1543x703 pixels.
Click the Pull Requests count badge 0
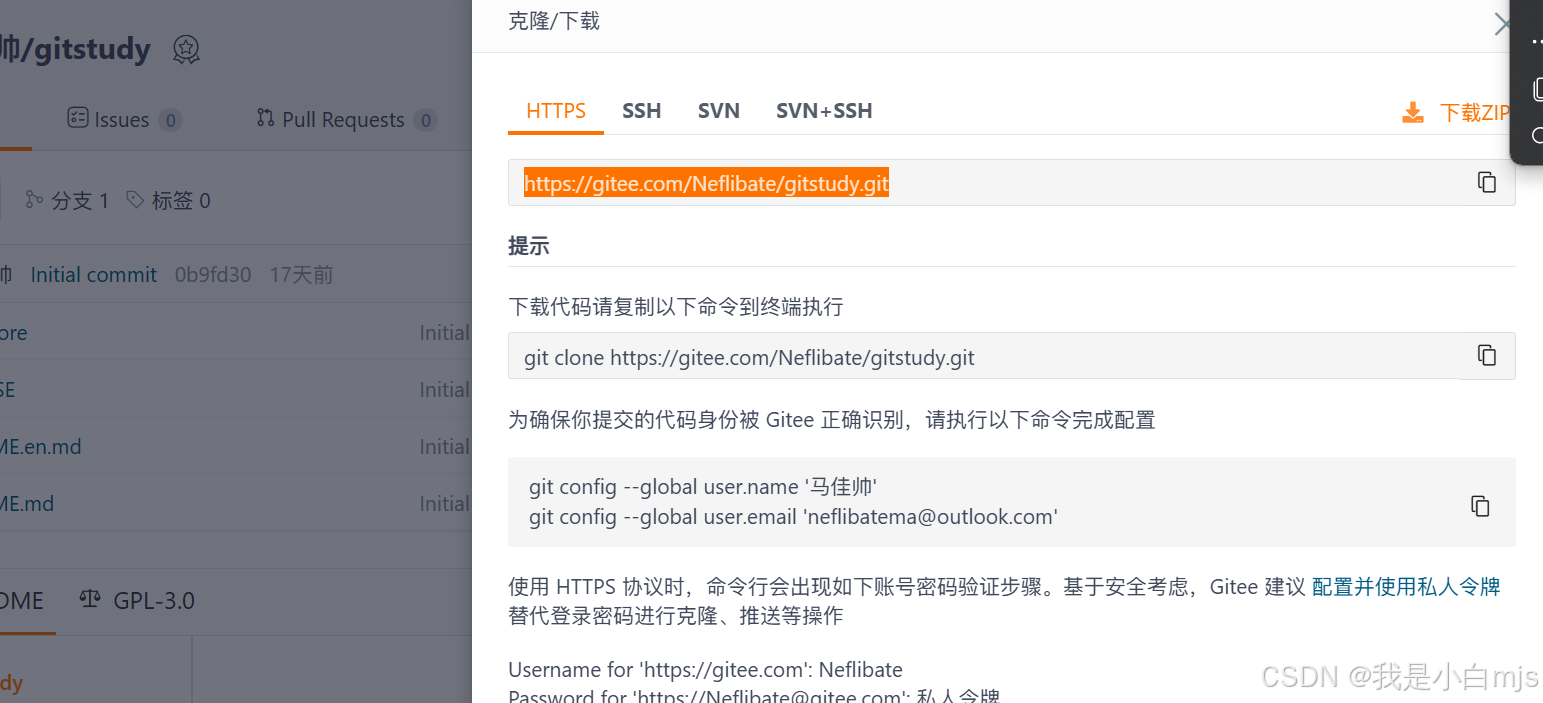[x=426, y=121]
